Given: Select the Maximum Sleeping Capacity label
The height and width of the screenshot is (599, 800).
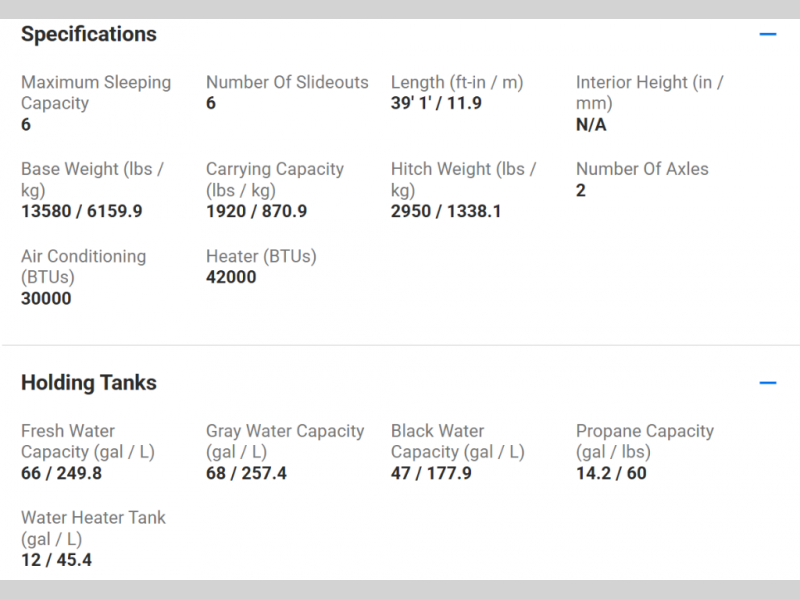Looking at the screenshot, I should (x=96, y=93).
